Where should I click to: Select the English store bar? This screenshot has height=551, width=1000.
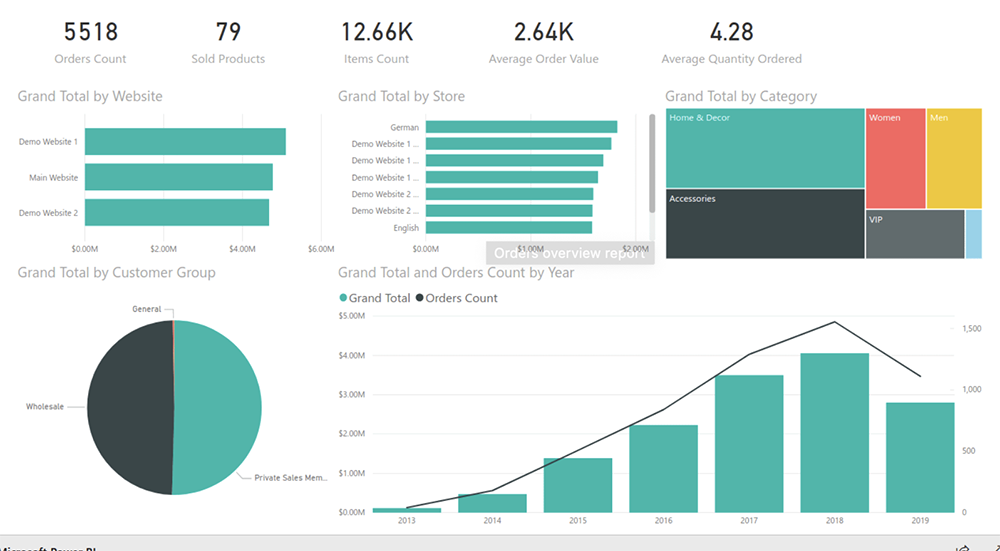click(x=509, y=228)
